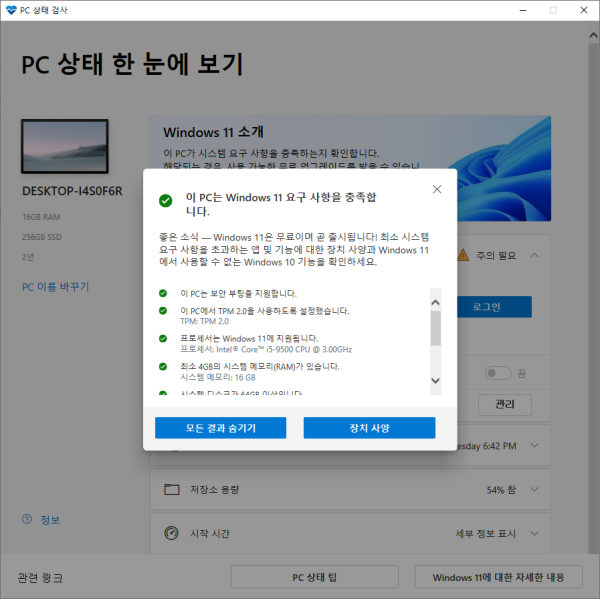Click green check icon for TPM 2.0
600x599 pixels.
point(163,310)
